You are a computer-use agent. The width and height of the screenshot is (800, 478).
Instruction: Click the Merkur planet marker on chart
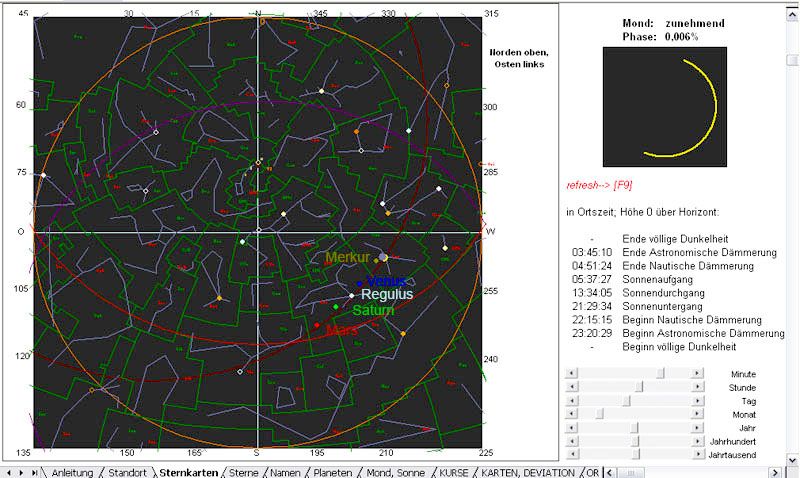click(383, 257)
